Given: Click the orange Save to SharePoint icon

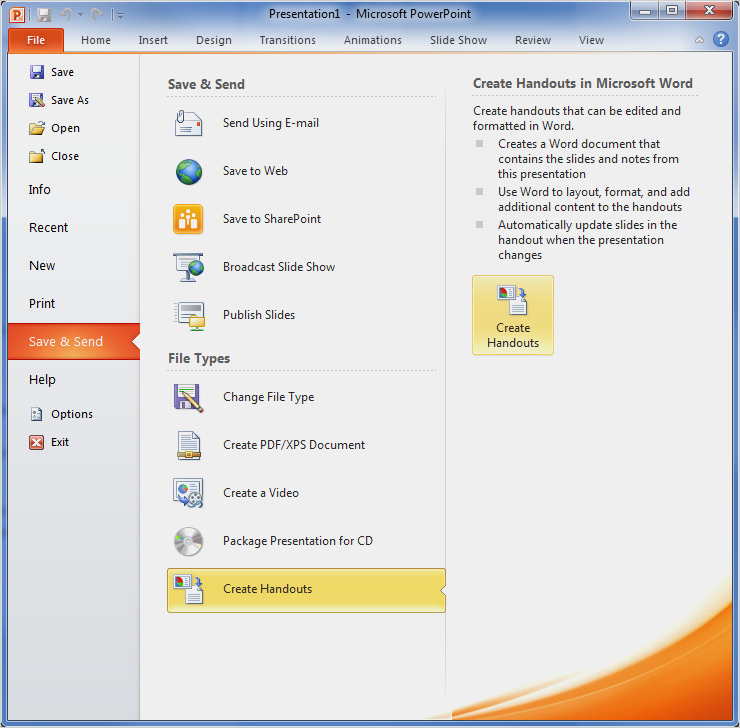Looking at the screenshot, I should tap(188, 219).
